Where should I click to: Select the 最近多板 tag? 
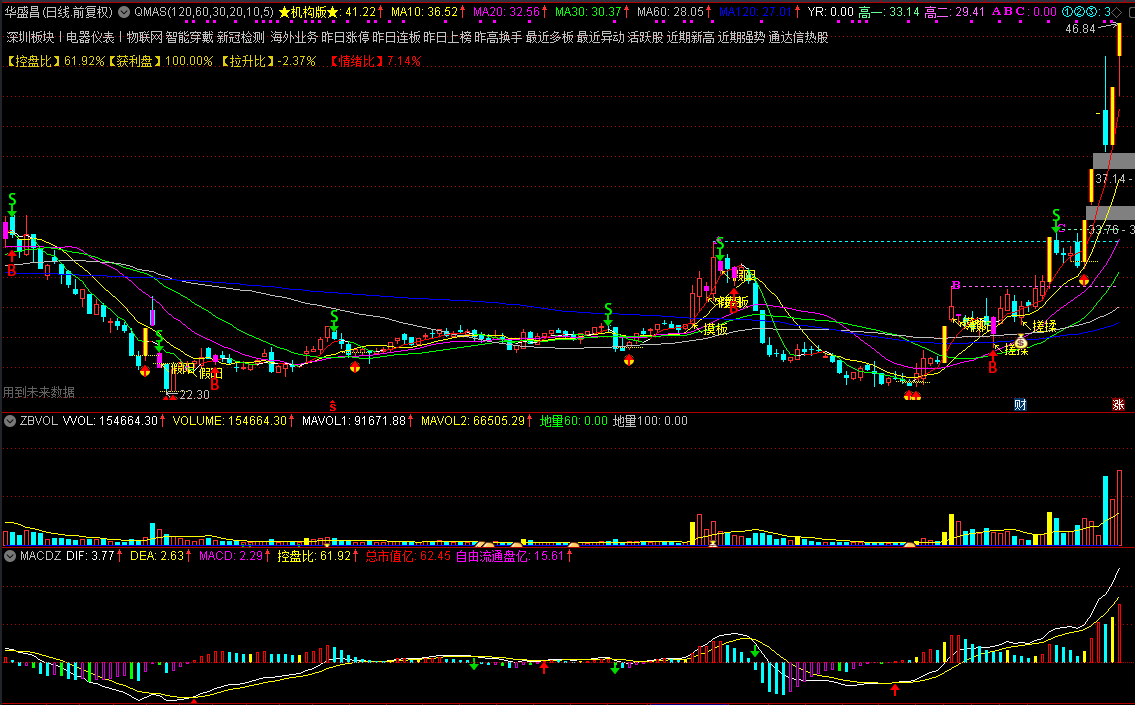click(549, 37)
